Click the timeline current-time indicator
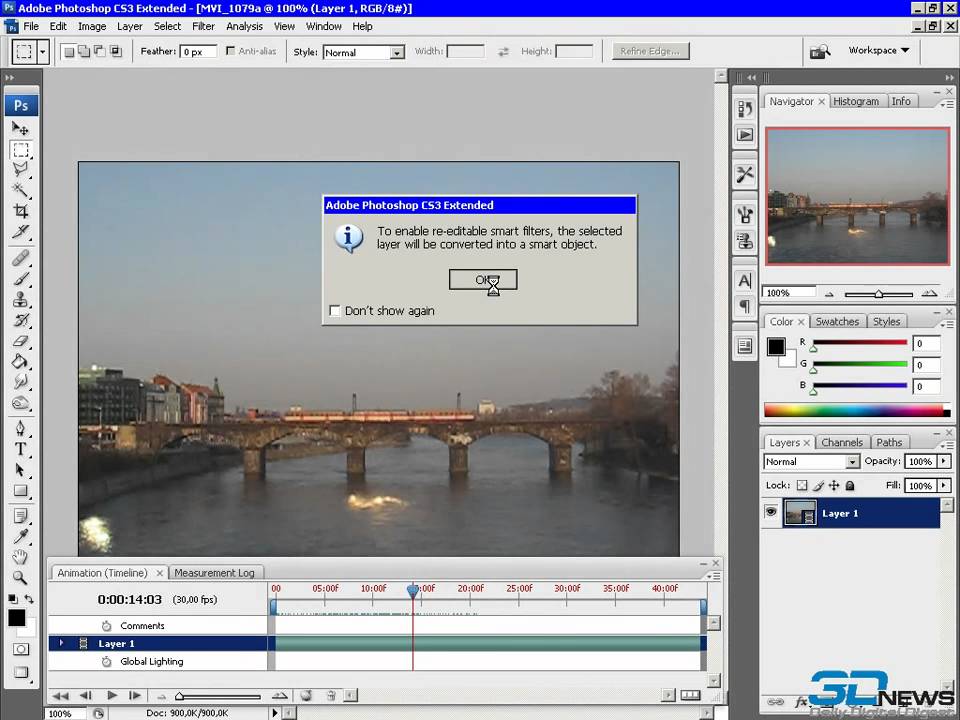This screenshot has width=960, height=720. coord(413,590)
